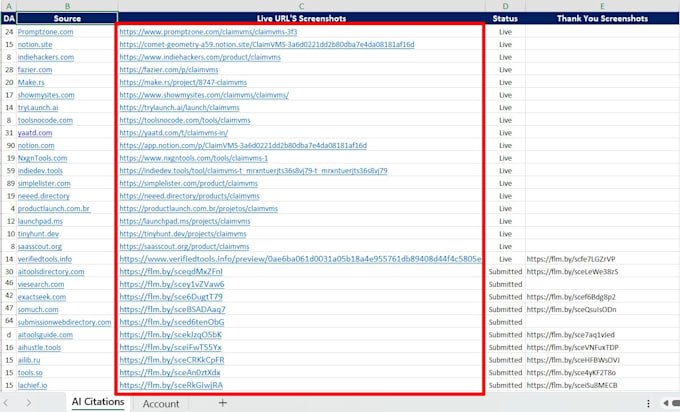Open the tools.so source link
This screenshot has width=680, height=412.
pos(30,372)
